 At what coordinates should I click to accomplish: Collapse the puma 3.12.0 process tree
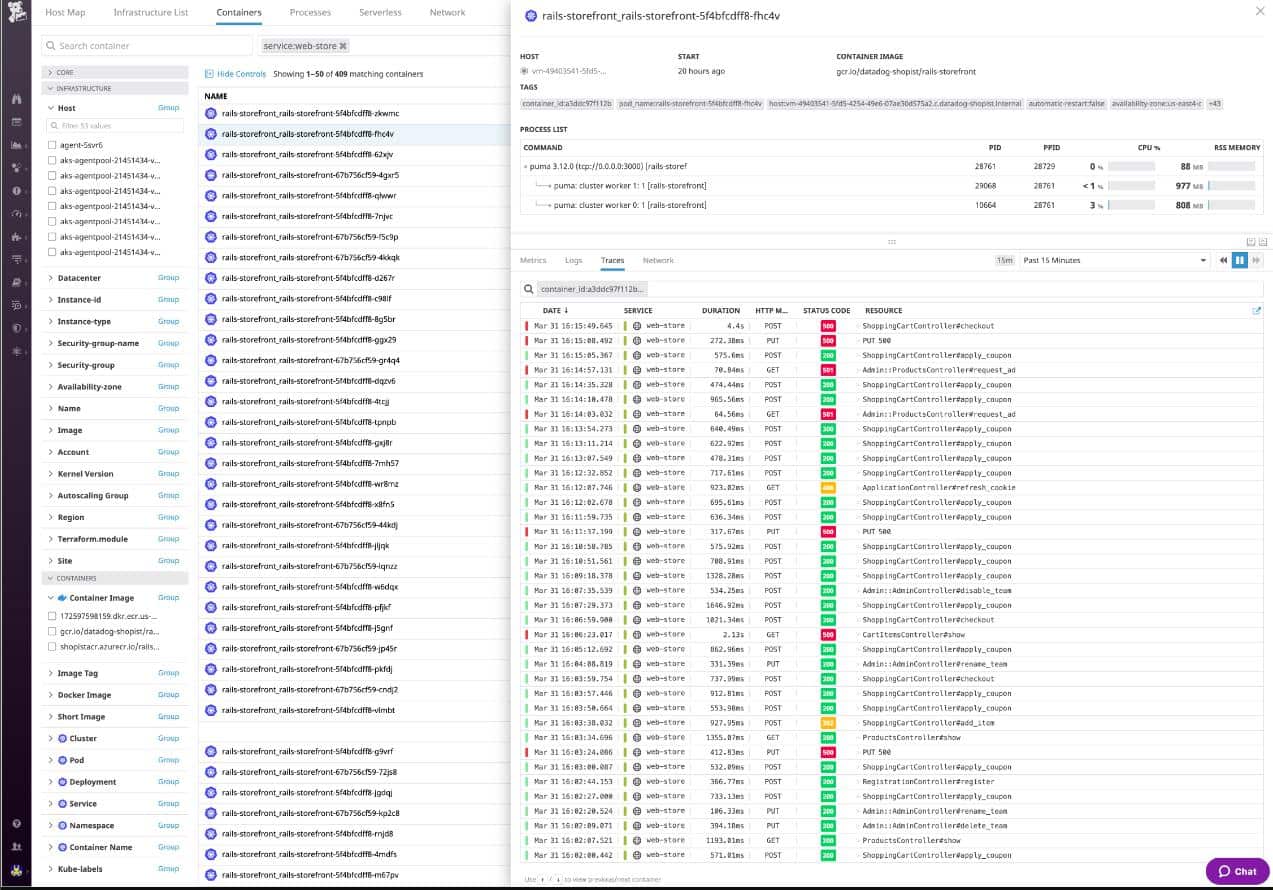pos(526,166)
